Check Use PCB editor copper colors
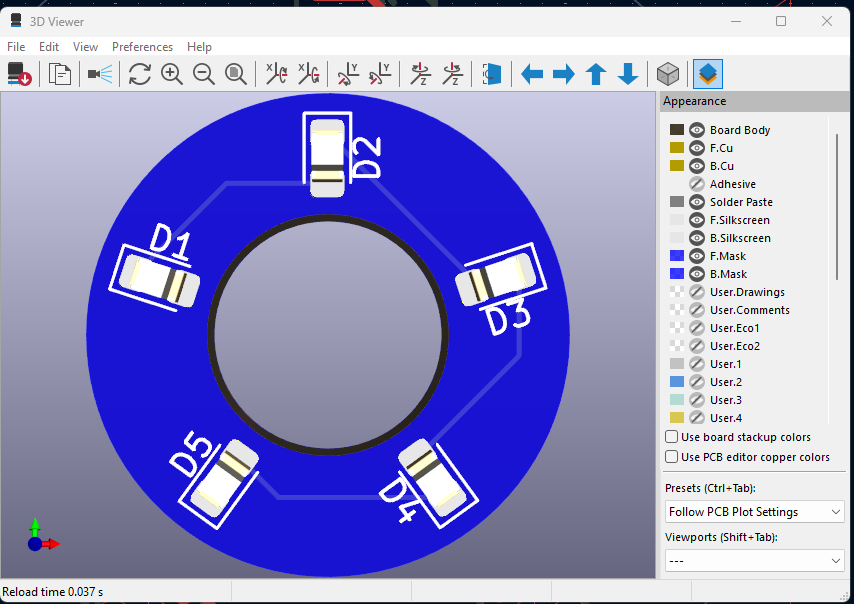The height and width of the screenshot is (604, 854). (x=672, y=457)
